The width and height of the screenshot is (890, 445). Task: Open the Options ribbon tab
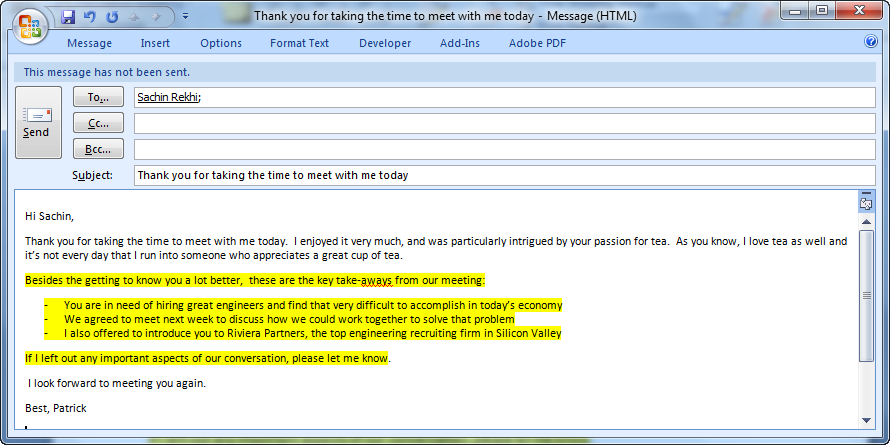point(221,43)
